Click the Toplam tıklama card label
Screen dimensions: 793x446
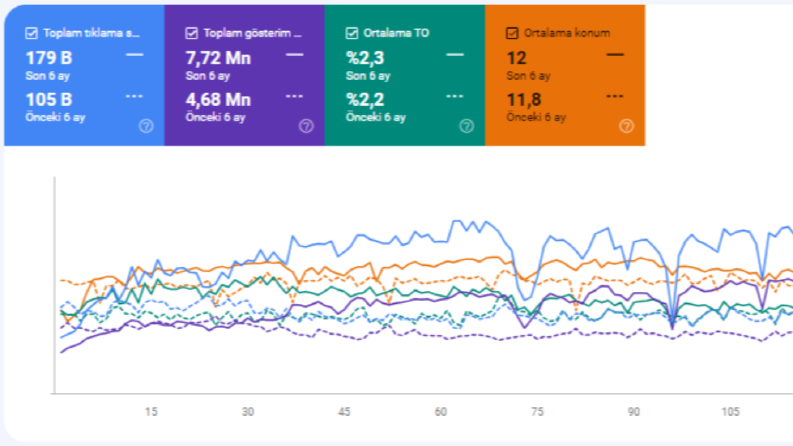point(92,33)
